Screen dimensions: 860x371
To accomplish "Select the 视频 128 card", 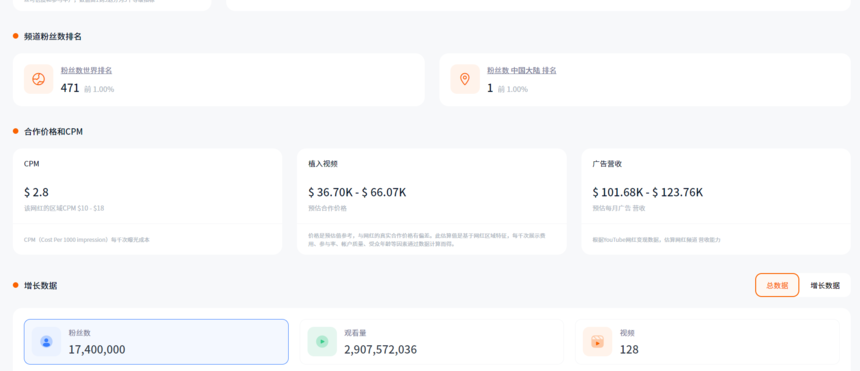I will [x=708, y=342].
